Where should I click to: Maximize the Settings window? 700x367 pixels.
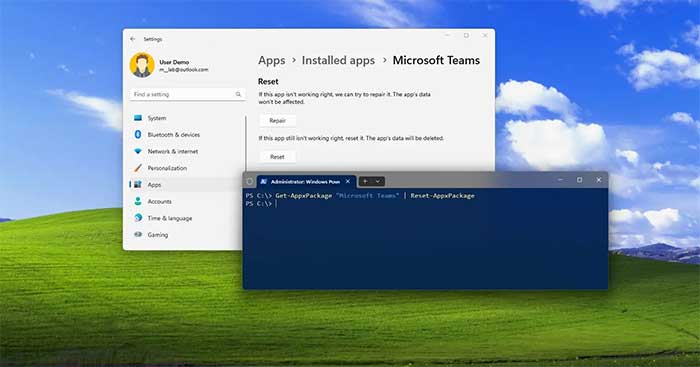[466, 35]
